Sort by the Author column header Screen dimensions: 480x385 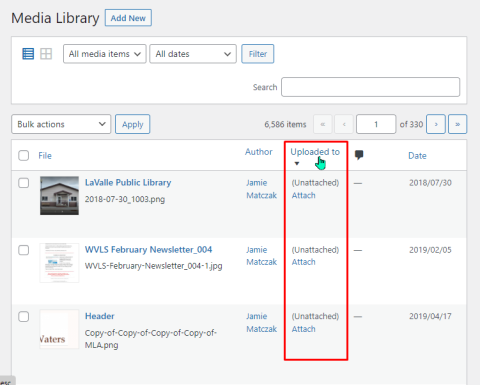point(259,152)
